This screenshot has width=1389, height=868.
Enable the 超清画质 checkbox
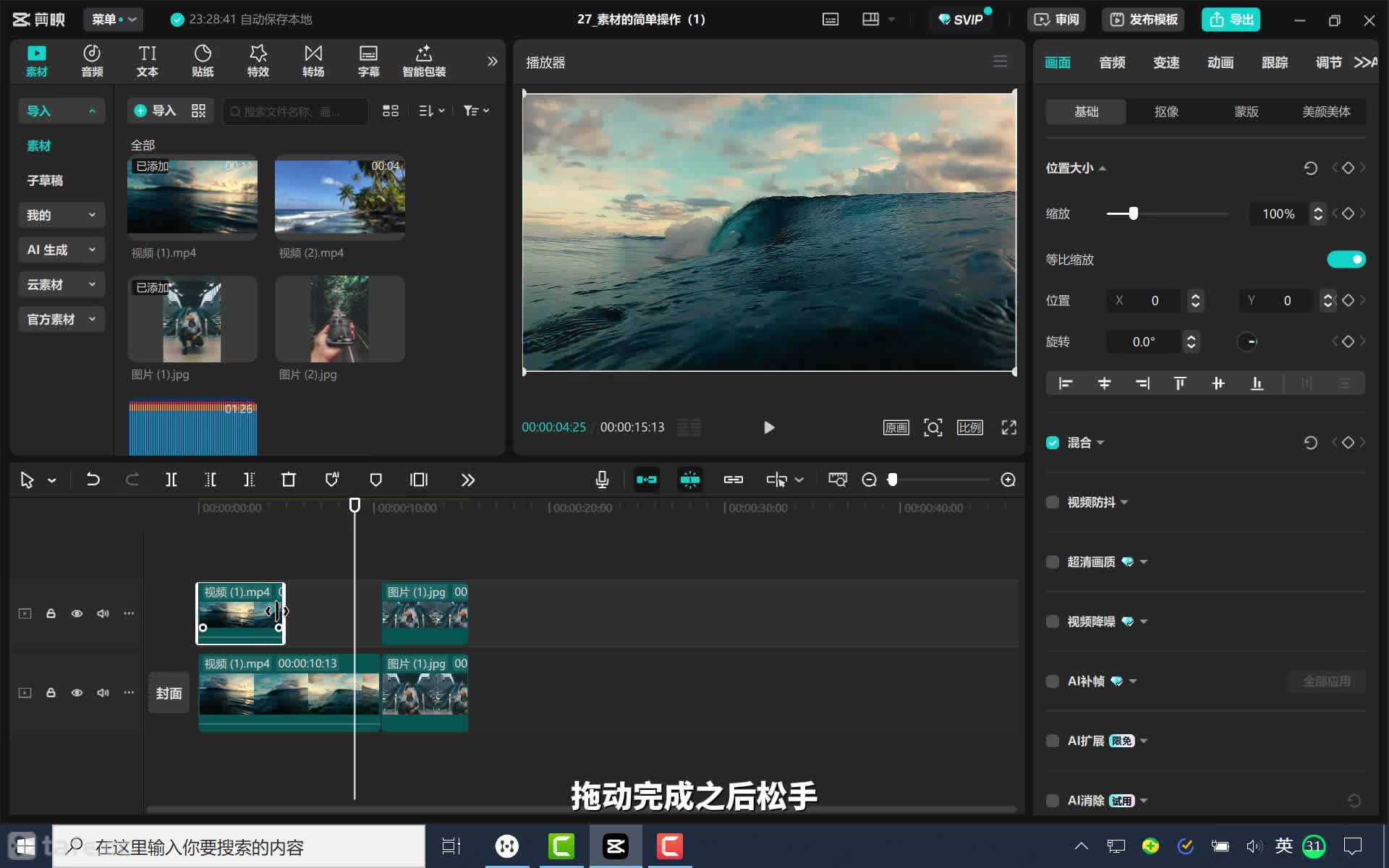click(1053, 562)
